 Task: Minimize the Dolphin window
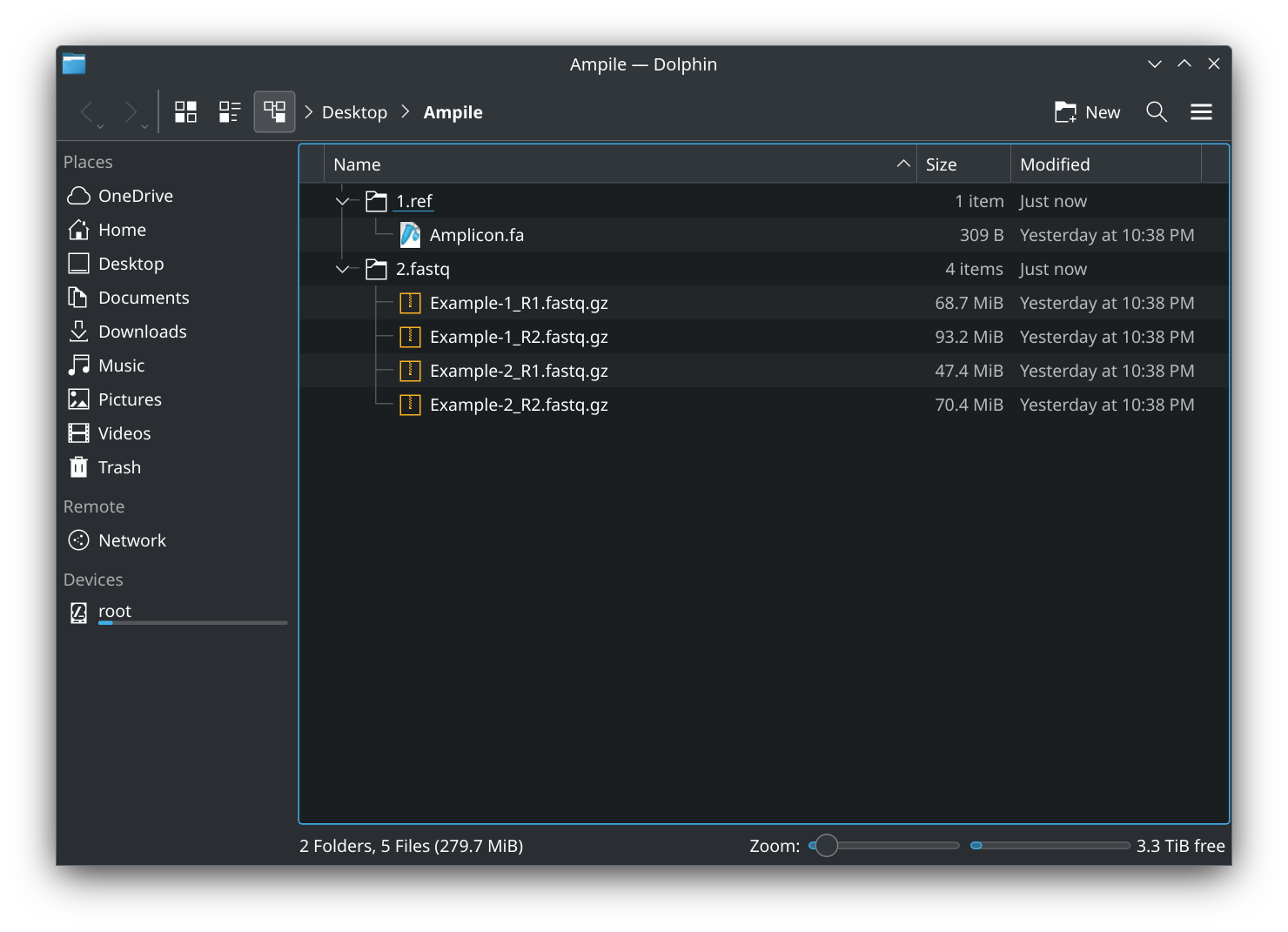click(x=1154, y=64)
